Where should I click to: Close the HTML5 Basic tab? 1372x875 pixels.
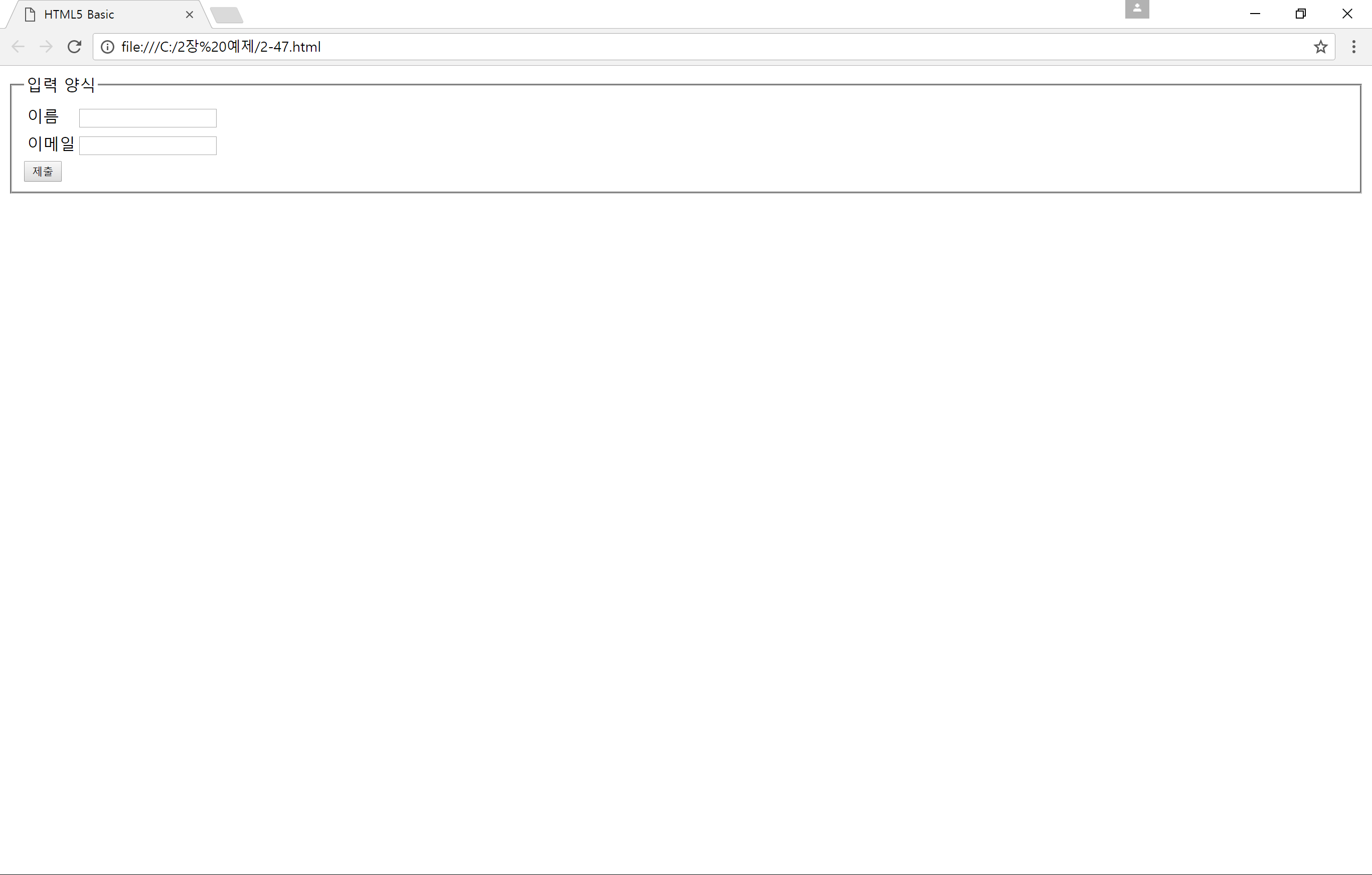[190, 15]
